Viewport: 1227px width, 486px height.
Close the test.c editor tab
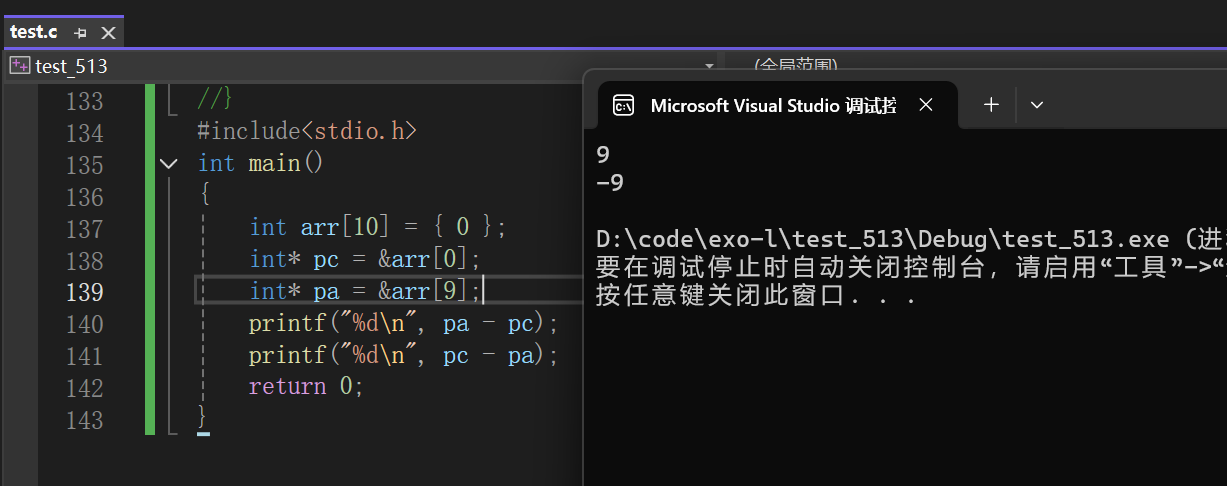click(109, 32)
